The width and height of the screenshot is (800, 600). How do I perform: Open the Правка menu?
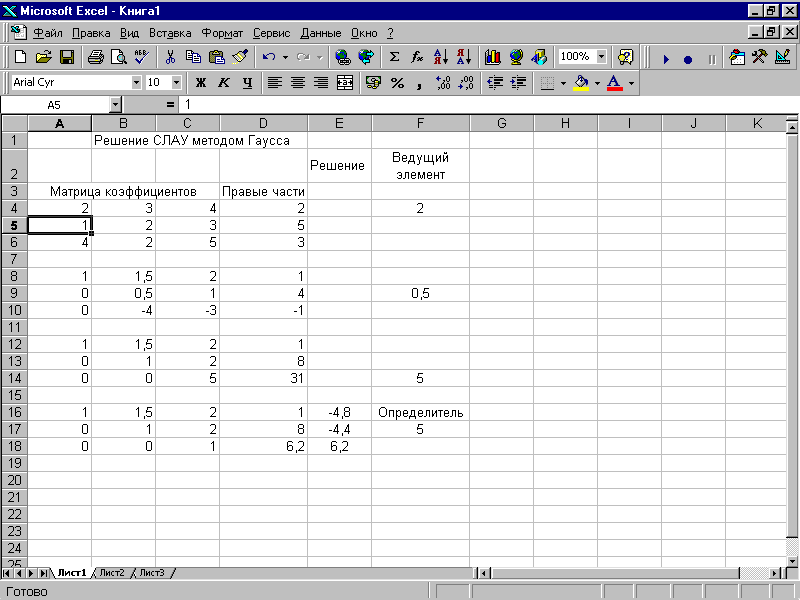point(91,33)
